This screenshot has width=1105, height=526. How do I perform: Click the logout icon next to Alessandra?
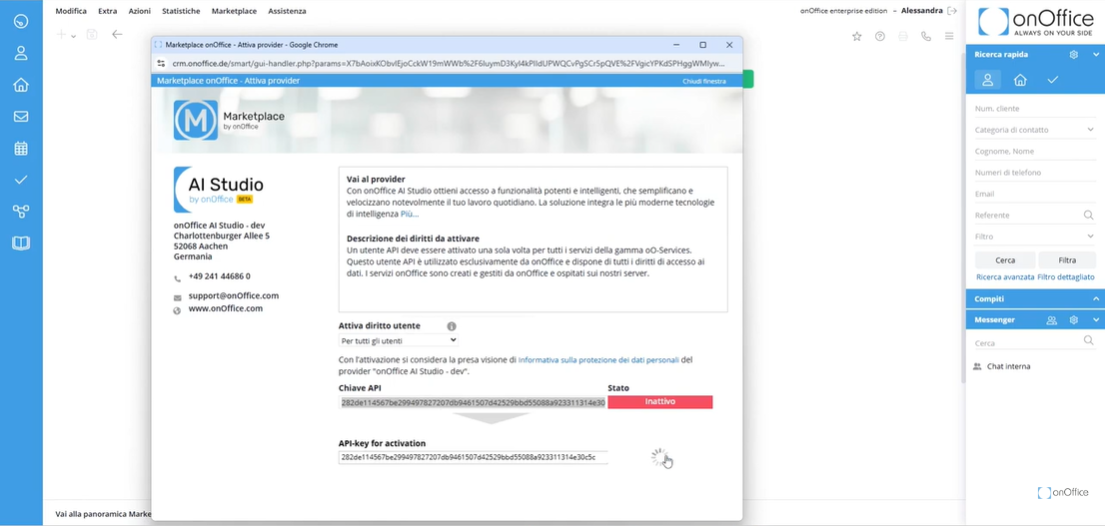click(x=952, y=11)
